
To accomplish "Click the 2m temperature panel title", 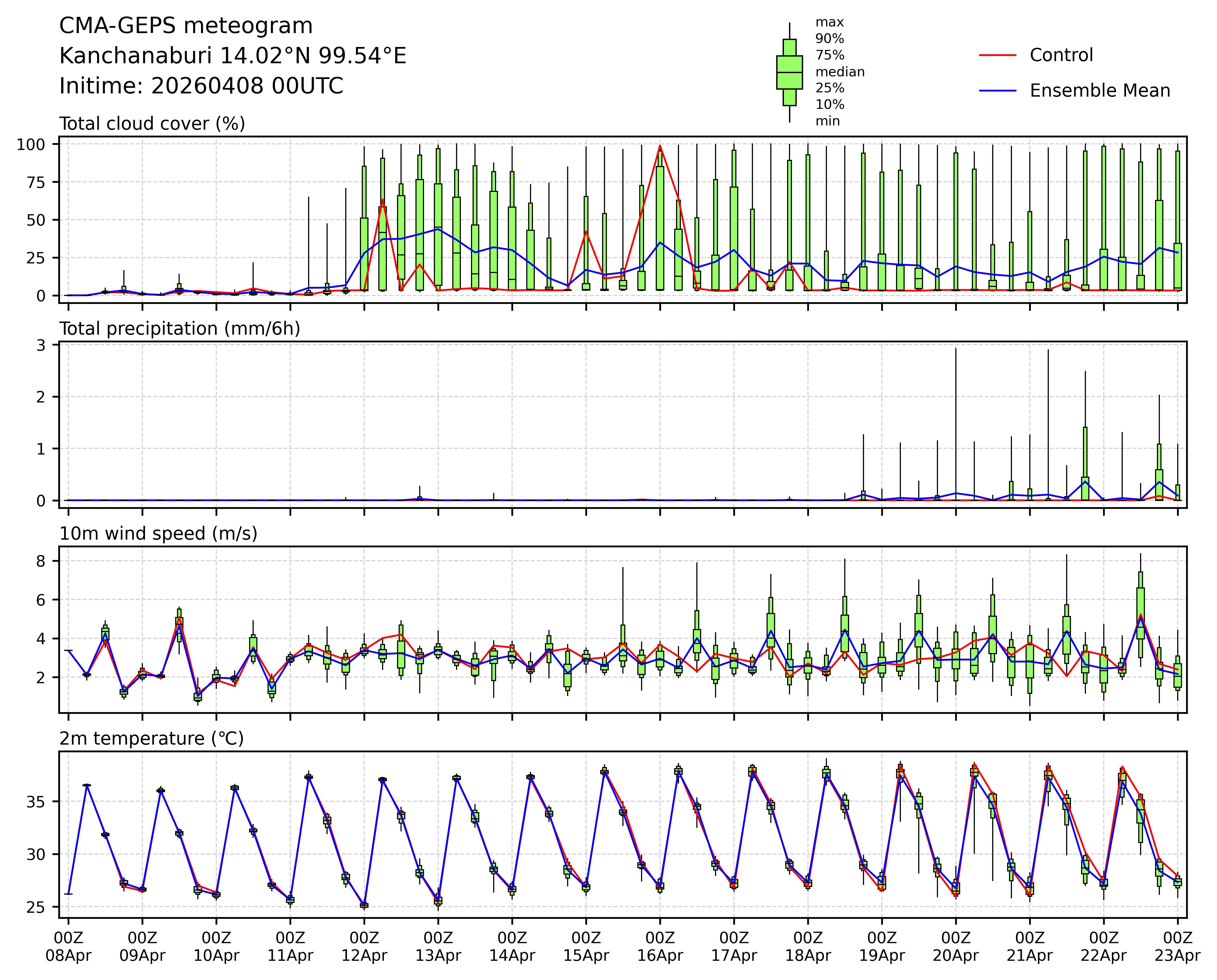I will [x=151, y=738].
